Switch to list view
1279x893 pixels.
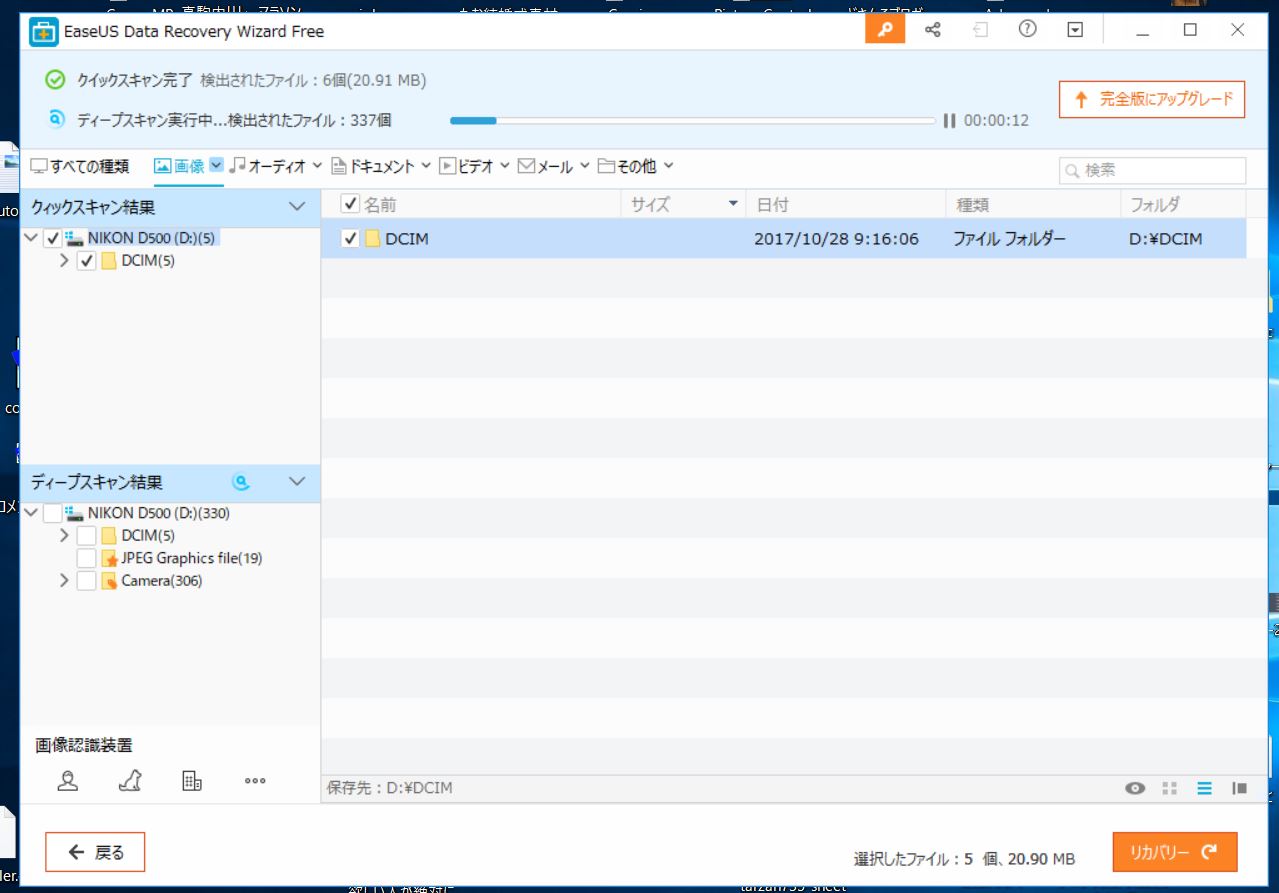point(1204,788)
